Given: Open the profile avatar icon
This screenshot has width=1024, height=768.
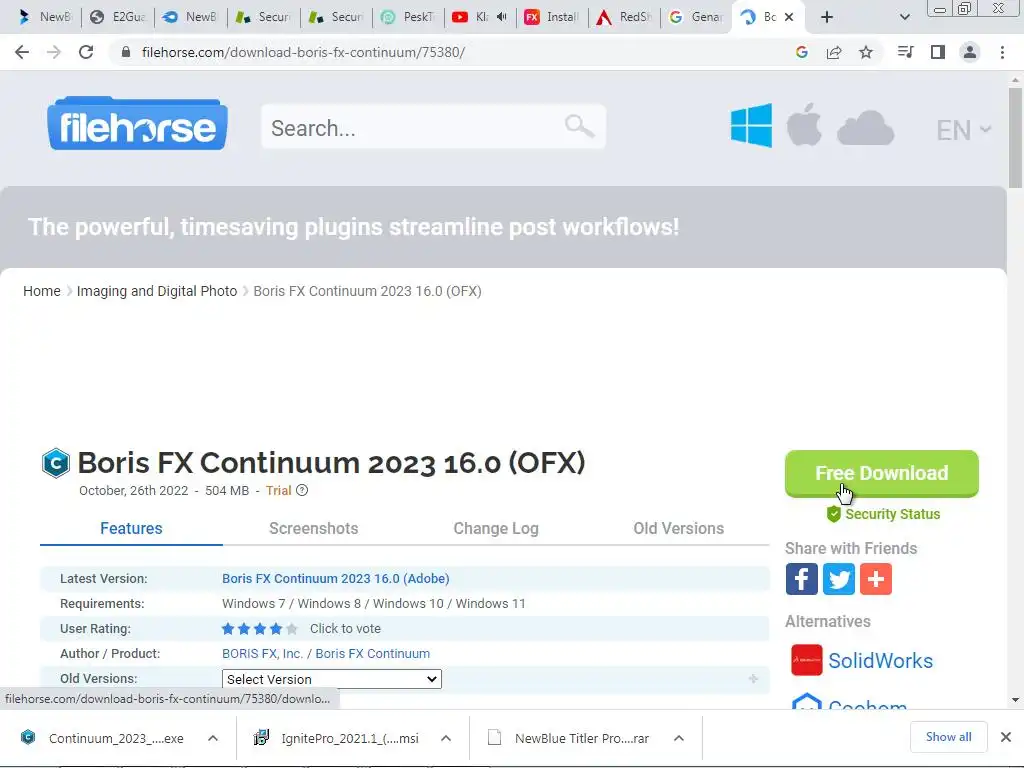Looking at the screenshot, I should (x=970, y=52).
